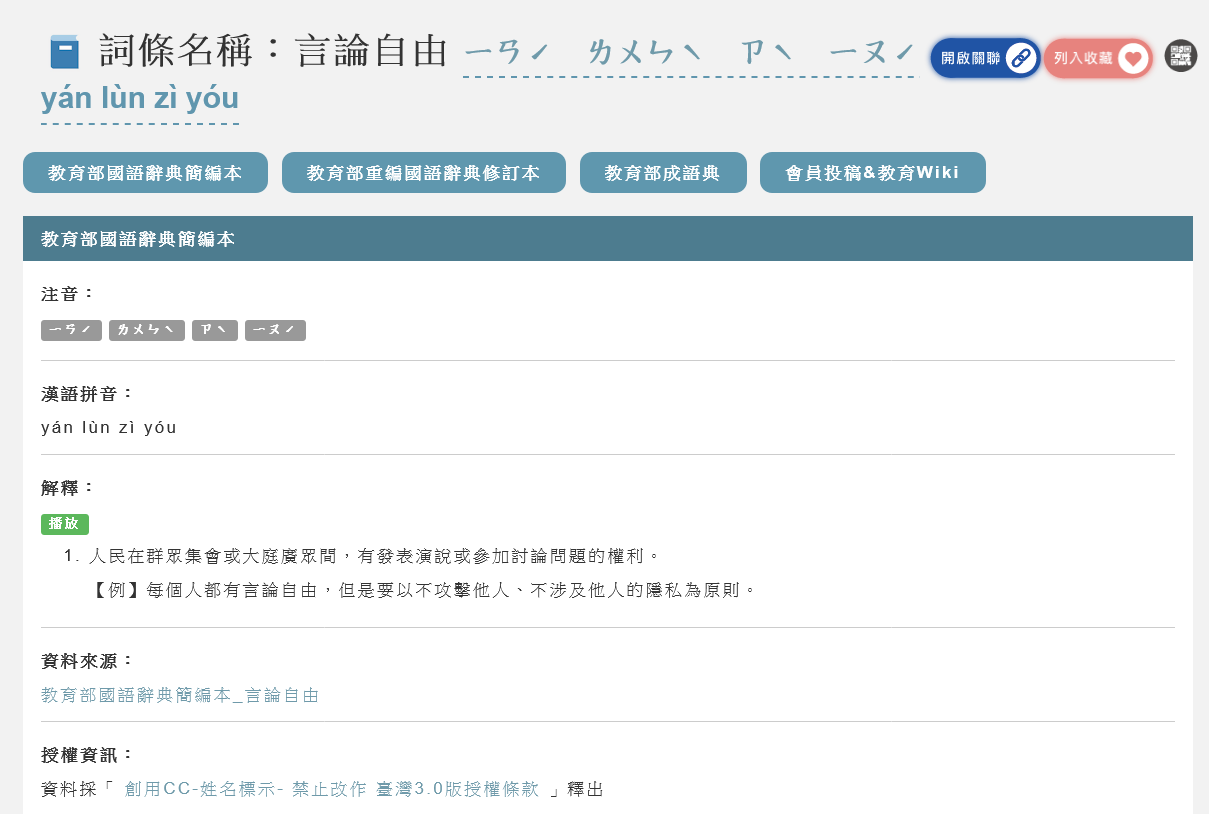Open the QR code icon at top right

[1181, 56]
